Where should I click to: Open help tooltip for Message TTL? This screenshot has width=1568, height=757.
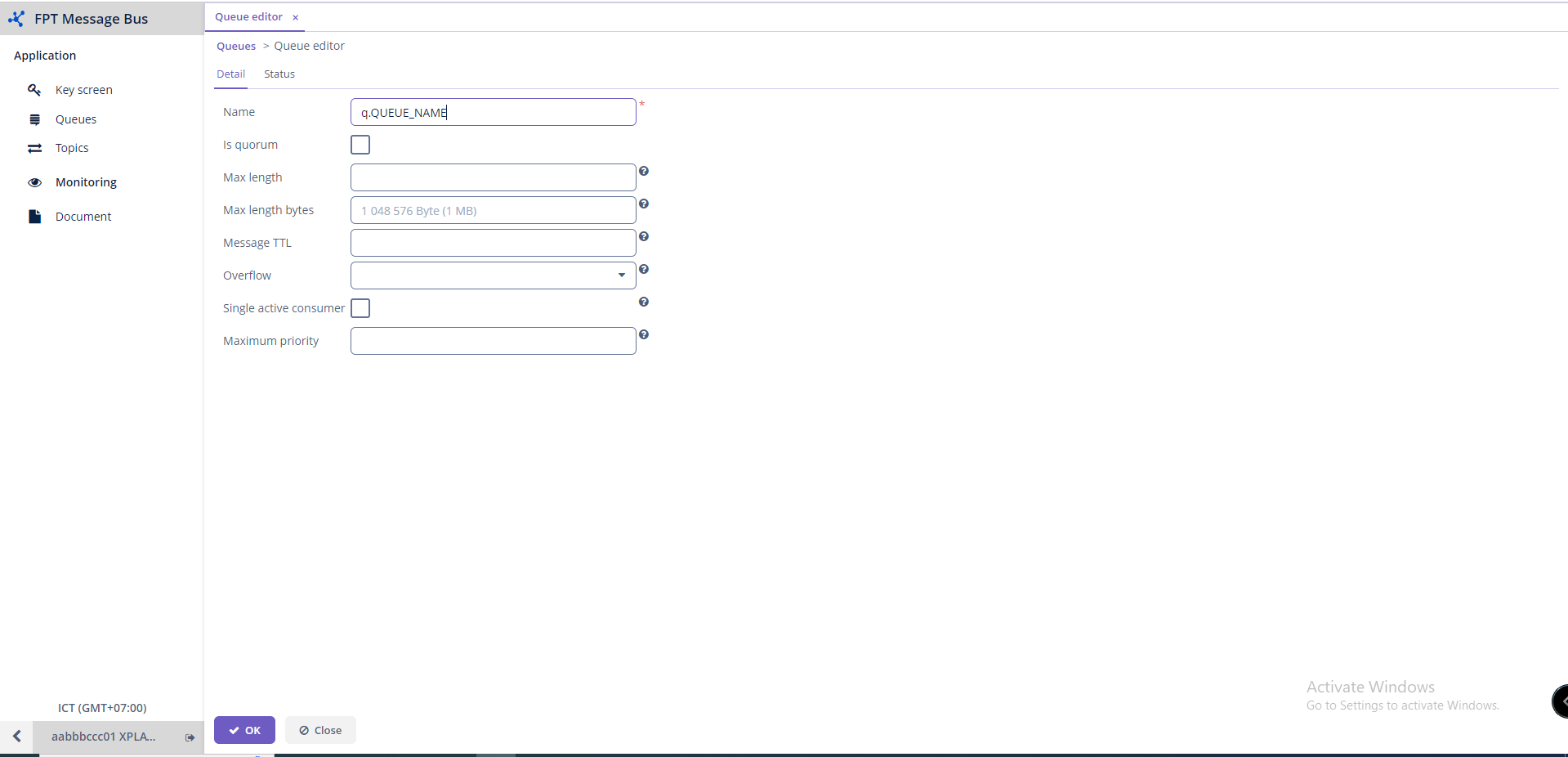pyautogui.click(x=644, y=236)
